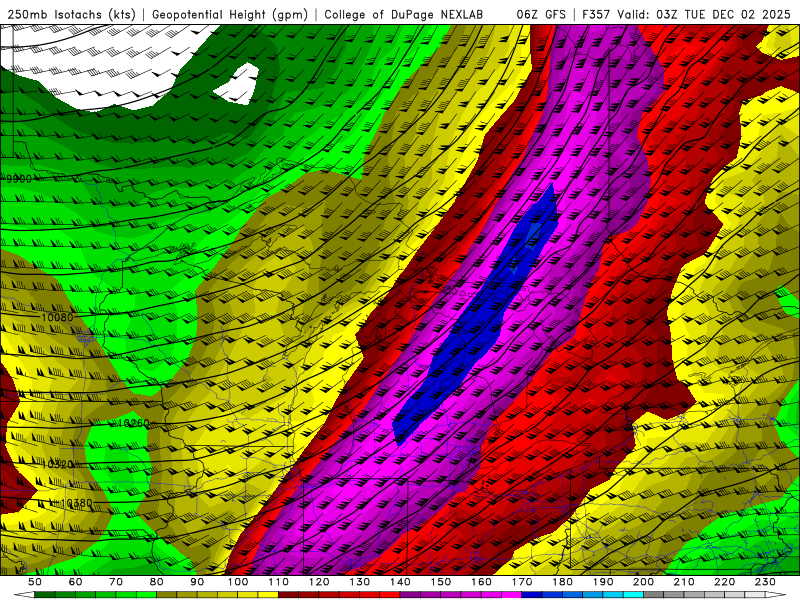This screenshot has width=800, height=600.
Task: Click the 170 value on the color scale
Action: (522, 582)
